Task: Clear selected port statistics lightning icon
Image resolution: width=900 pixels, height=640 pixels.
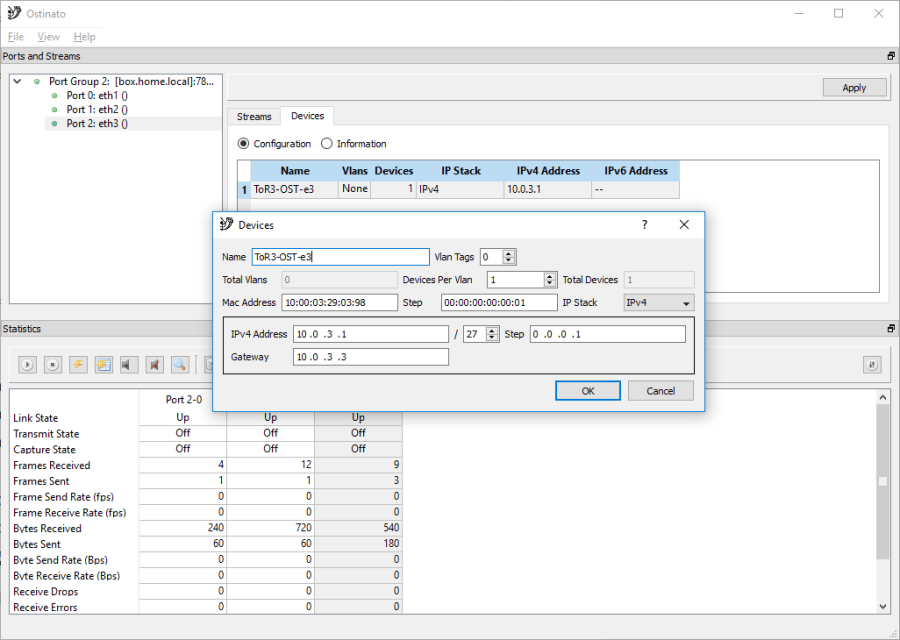Action: [x=78, y=364]
